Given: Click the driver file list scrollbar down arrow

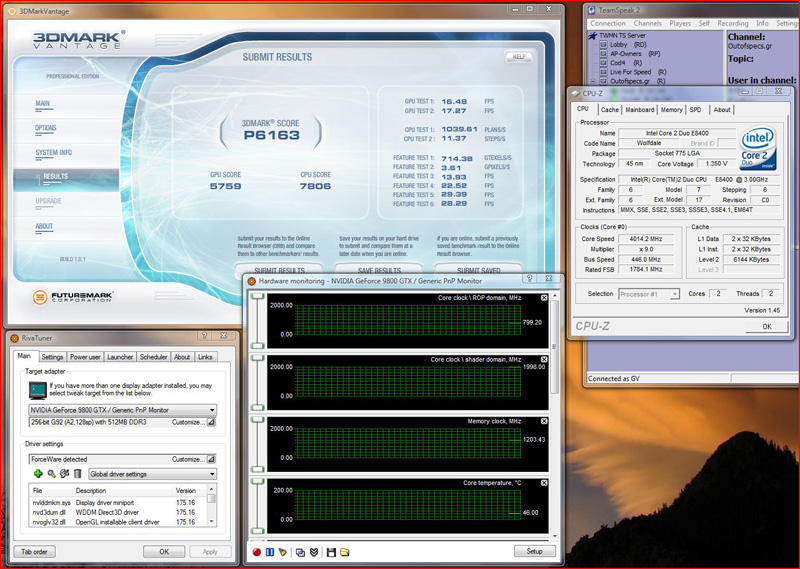Looking at the screenshot, I should click(211, 522).
